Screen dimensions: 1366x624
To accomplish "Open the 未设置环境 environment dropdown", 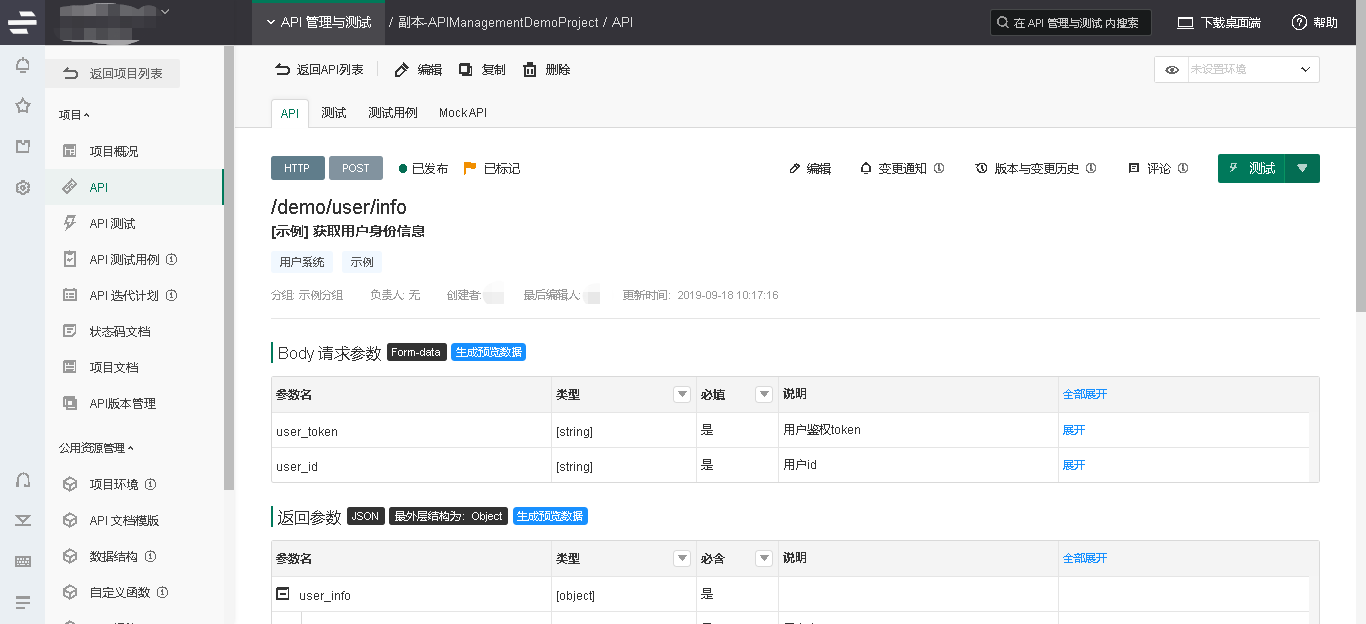I will coord(1252,70).
